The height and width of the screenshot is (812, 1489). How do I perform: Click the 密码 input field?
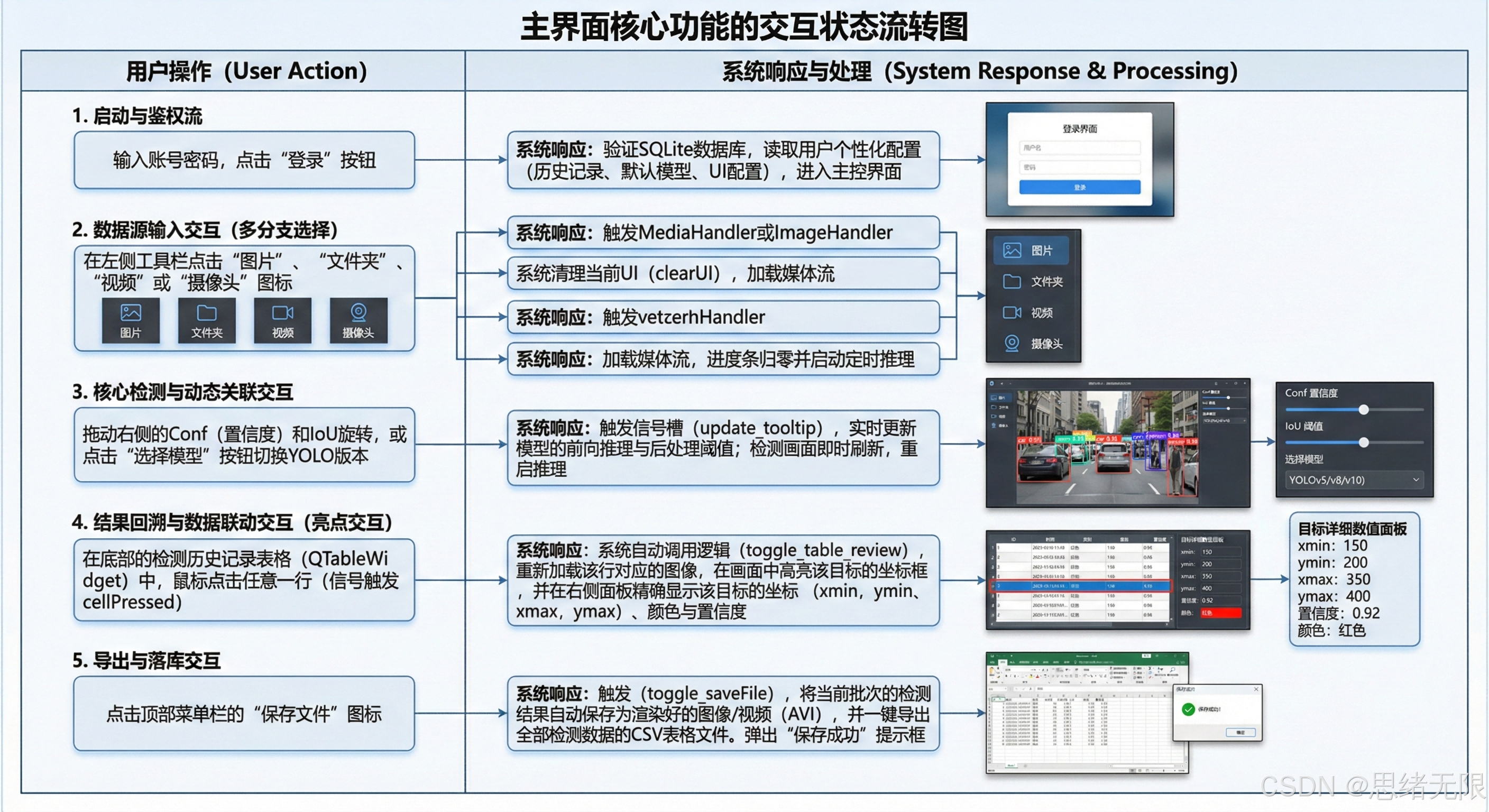[1079, 168]
